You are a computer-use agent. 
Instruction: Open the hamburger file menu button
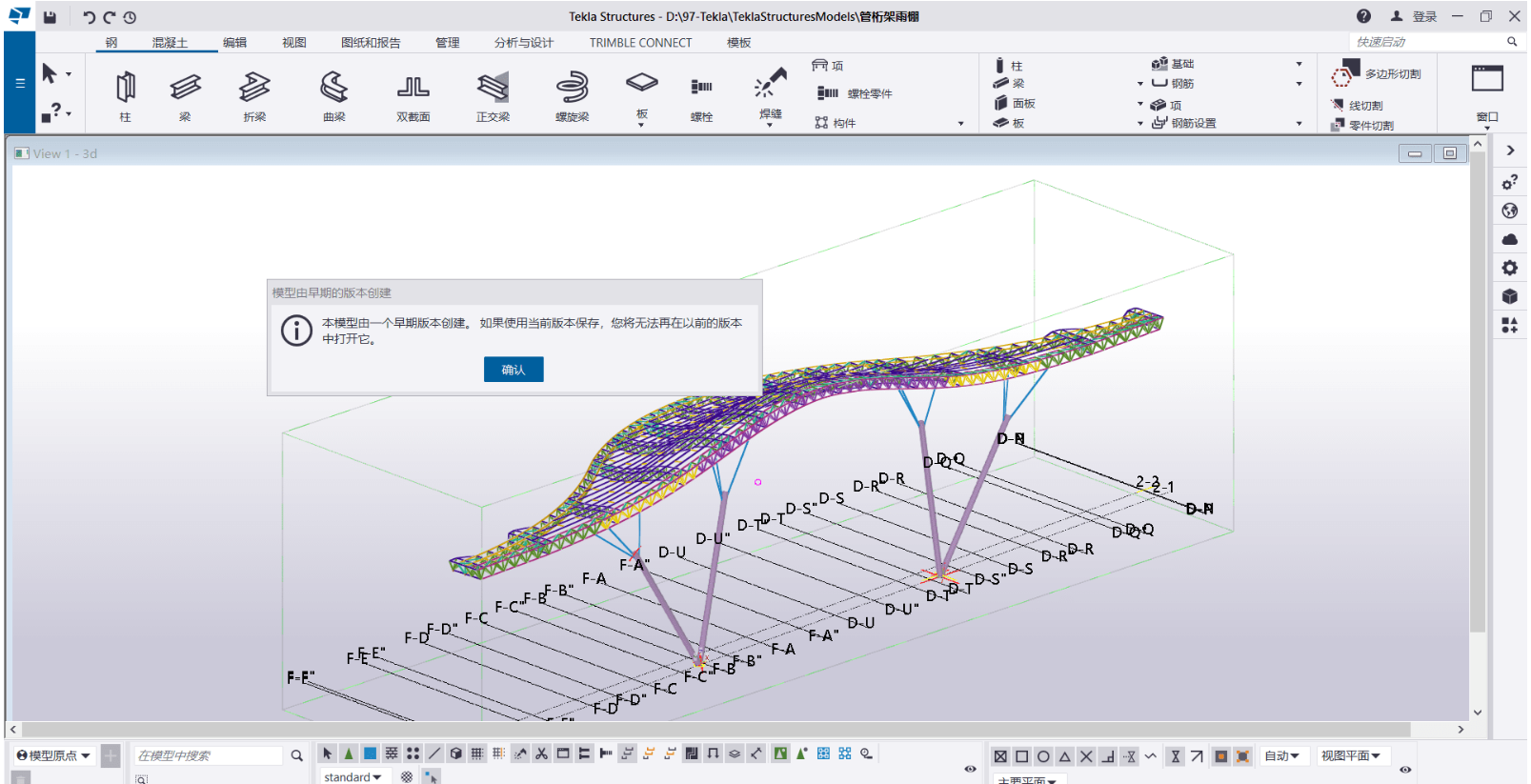pyautogui.click(x=20, y=83)
